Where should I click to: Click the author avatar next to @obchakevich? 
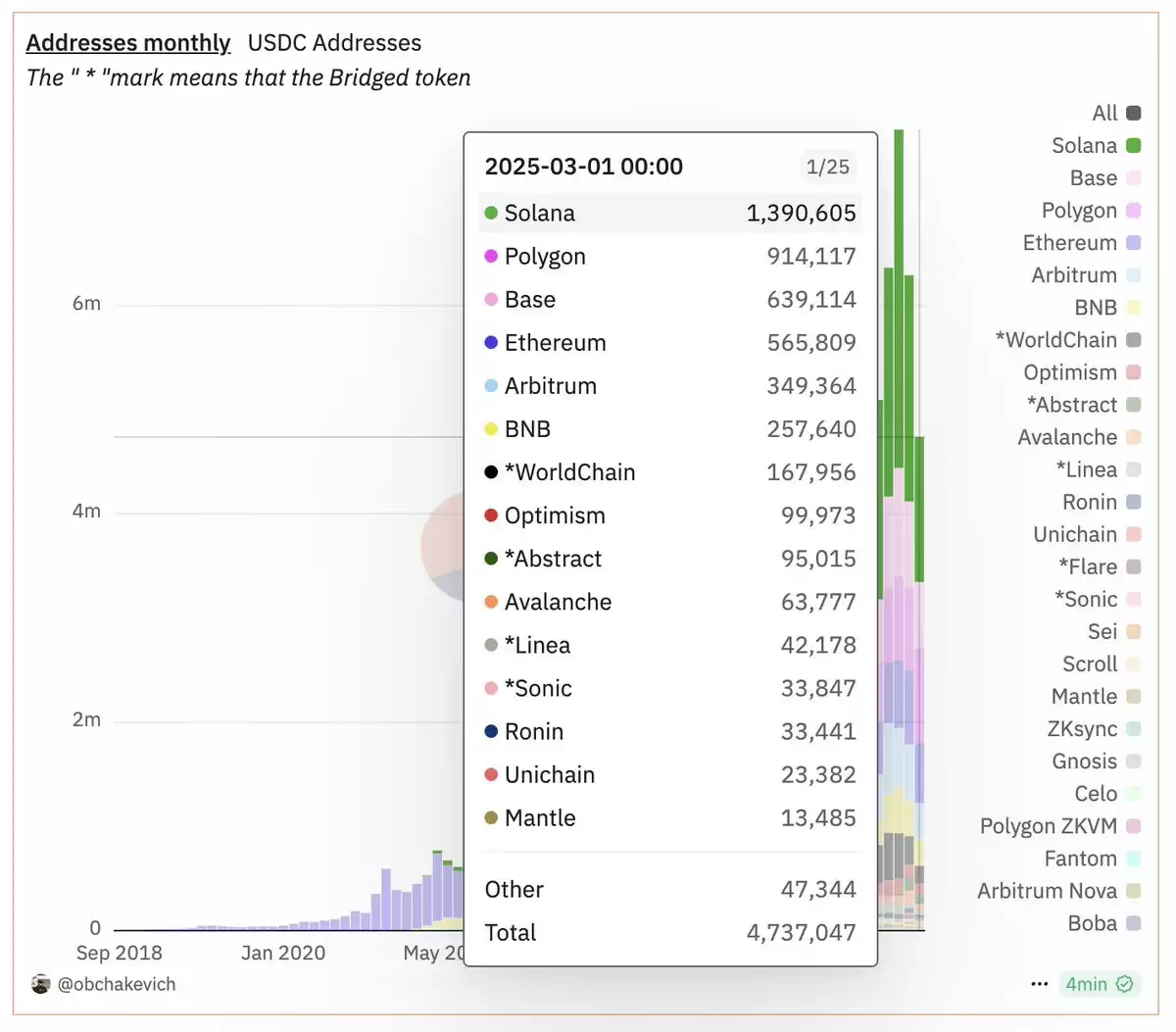(x=40, y=984)
